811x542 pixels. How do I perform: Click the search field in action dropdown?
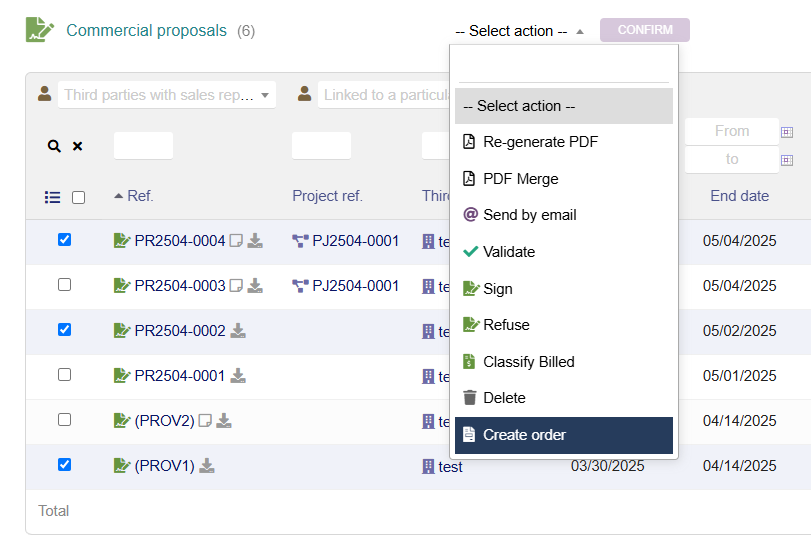[564, 66]
